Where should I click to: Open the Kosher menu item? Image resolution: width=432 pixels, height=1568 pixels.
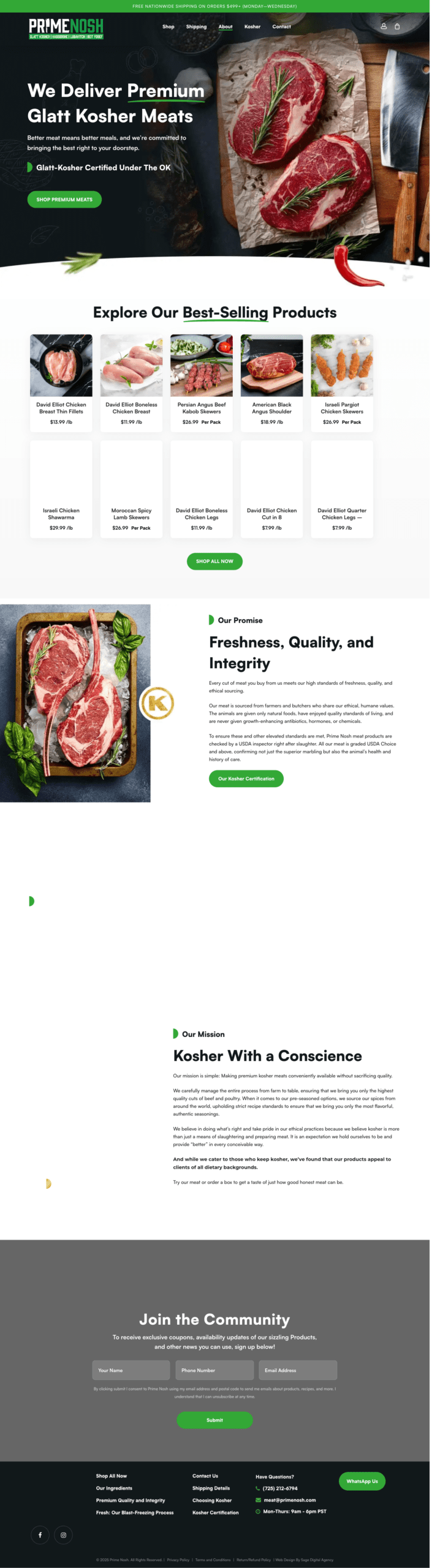point(252,26)
